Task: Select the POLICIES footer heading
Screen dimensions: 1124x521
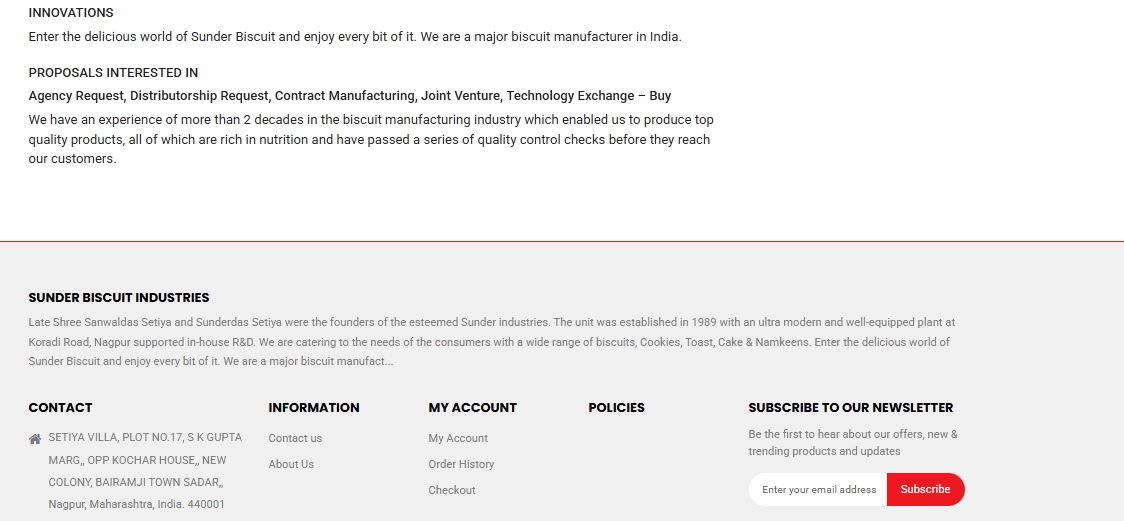Action: click(x=616, y=407)
